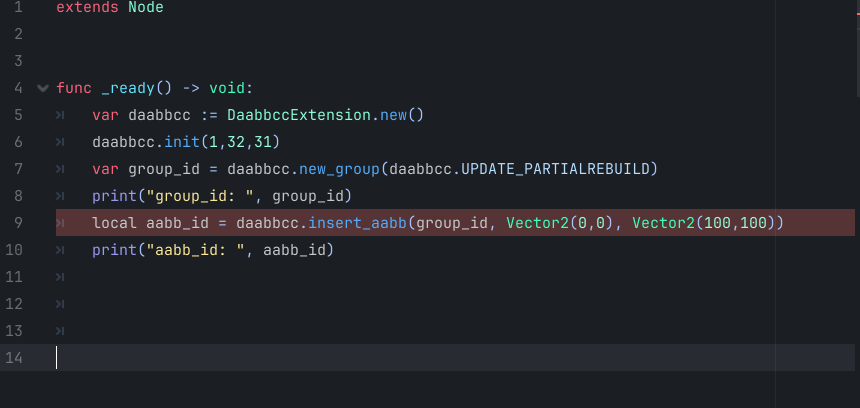
Task: Click the 'insert_aabb' method call
Action: click(x=357, y=223)
